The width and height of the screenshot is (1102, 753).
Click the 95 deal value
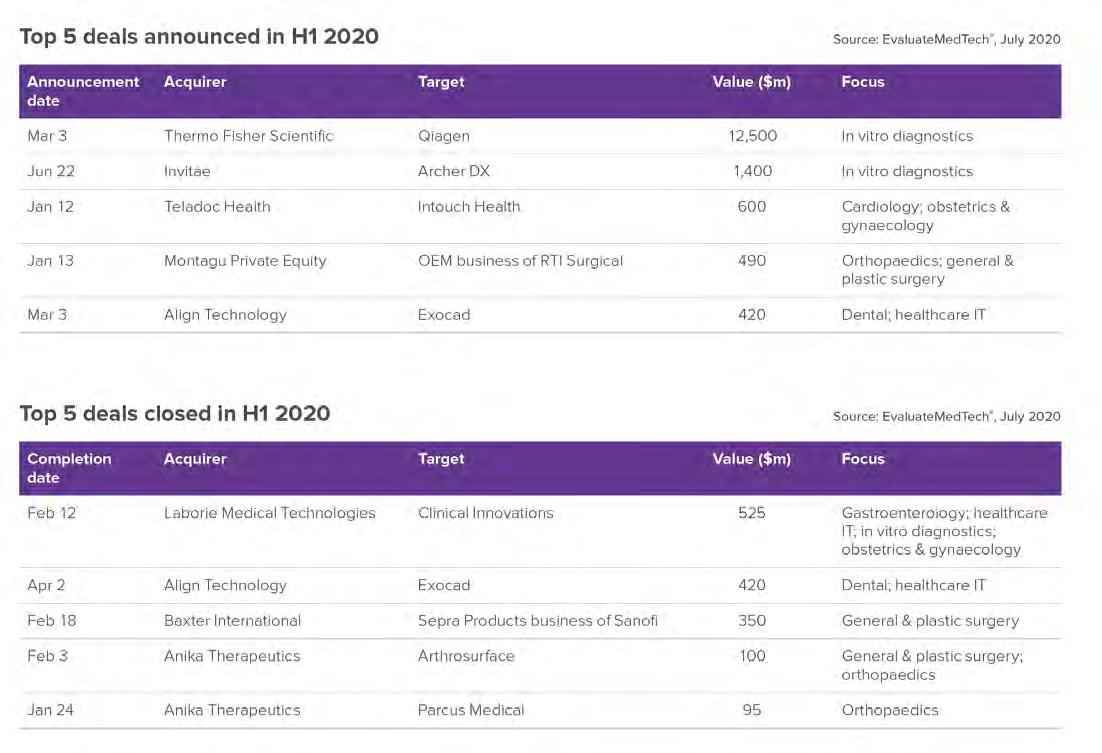pyautogui.click(x=752, y=710)
